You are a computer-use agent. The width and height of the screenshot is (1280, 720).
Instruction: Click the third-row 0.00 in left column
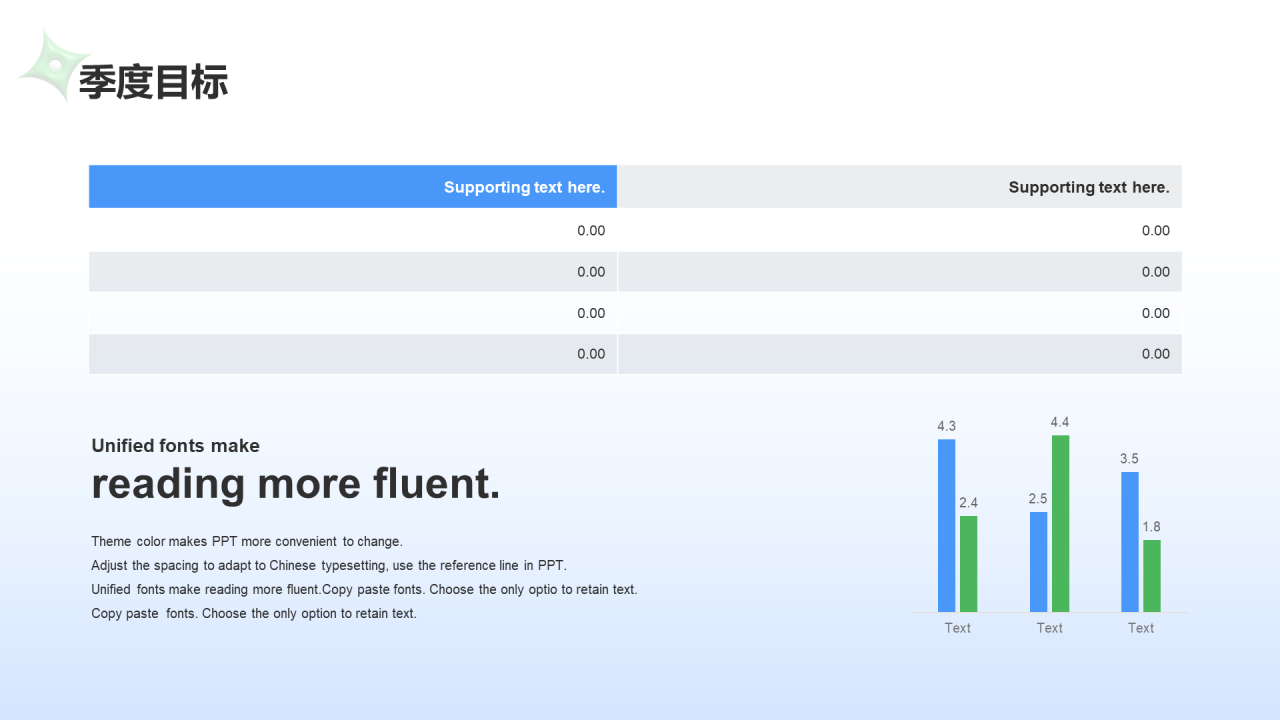(x=591, y=313)
